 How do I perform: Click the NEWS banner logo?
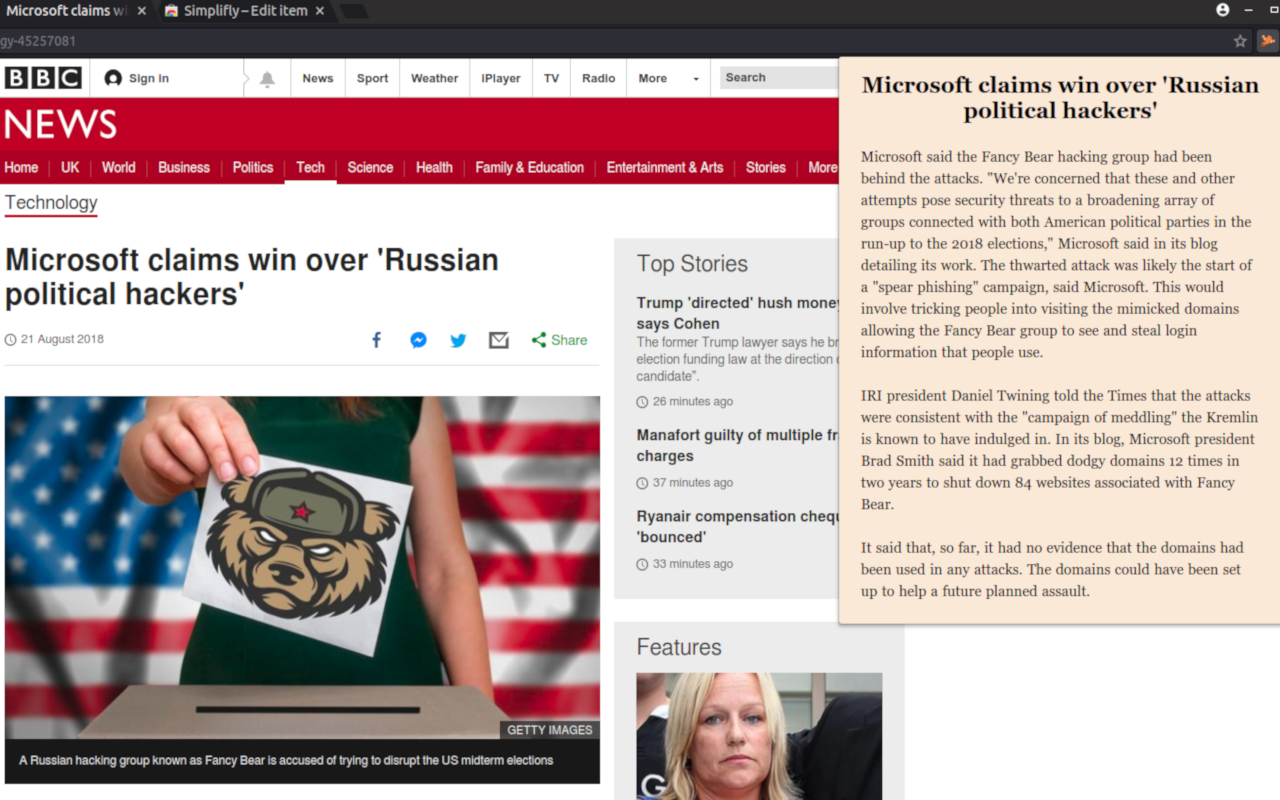click(x=61, y=125)
